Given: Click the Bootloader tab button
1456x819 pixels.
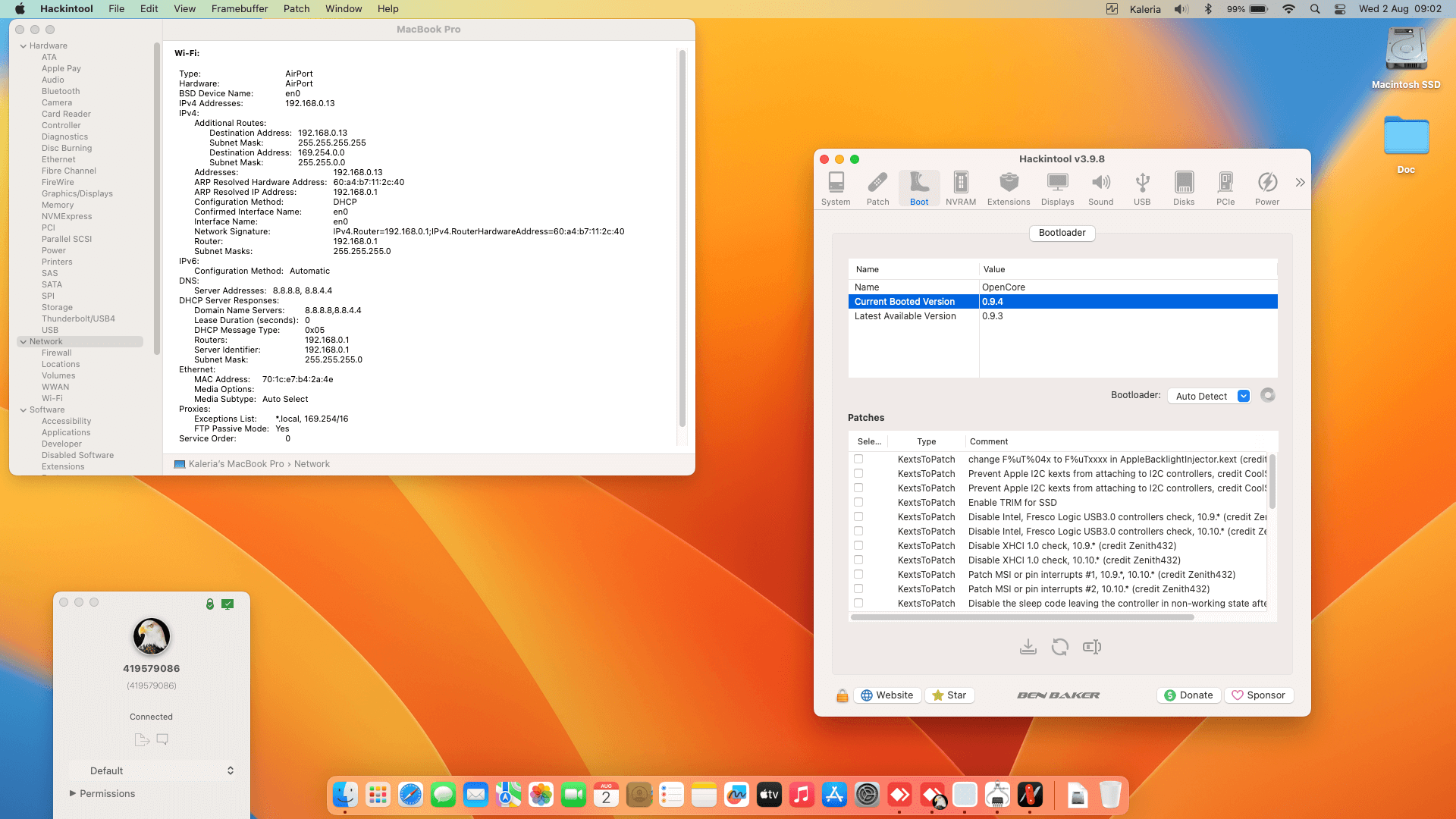Looking at the screenshot, I should point(1062,233).
